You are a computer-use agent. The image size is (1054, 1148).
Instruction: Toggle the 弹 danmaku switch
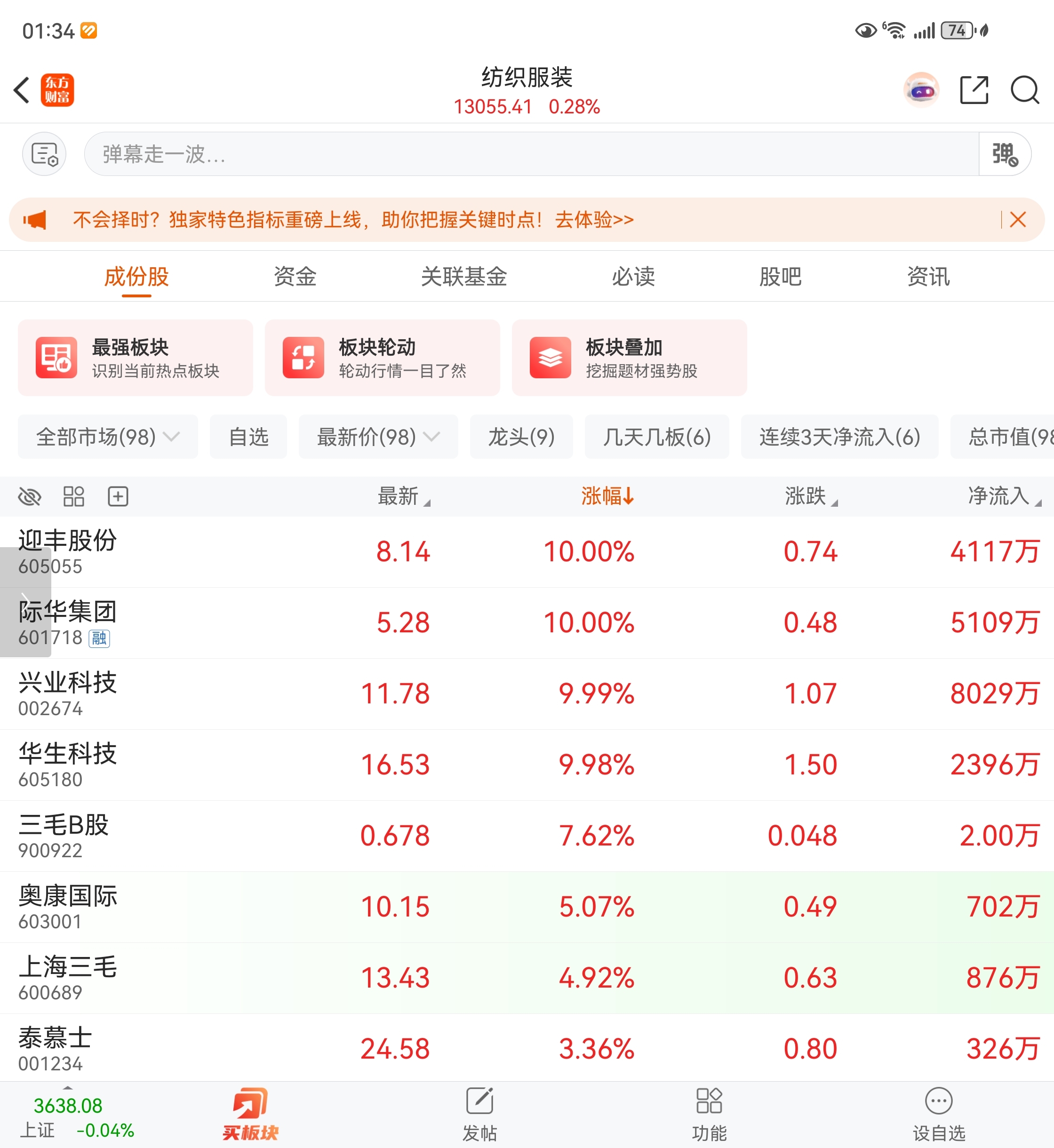pos(1005,154)
